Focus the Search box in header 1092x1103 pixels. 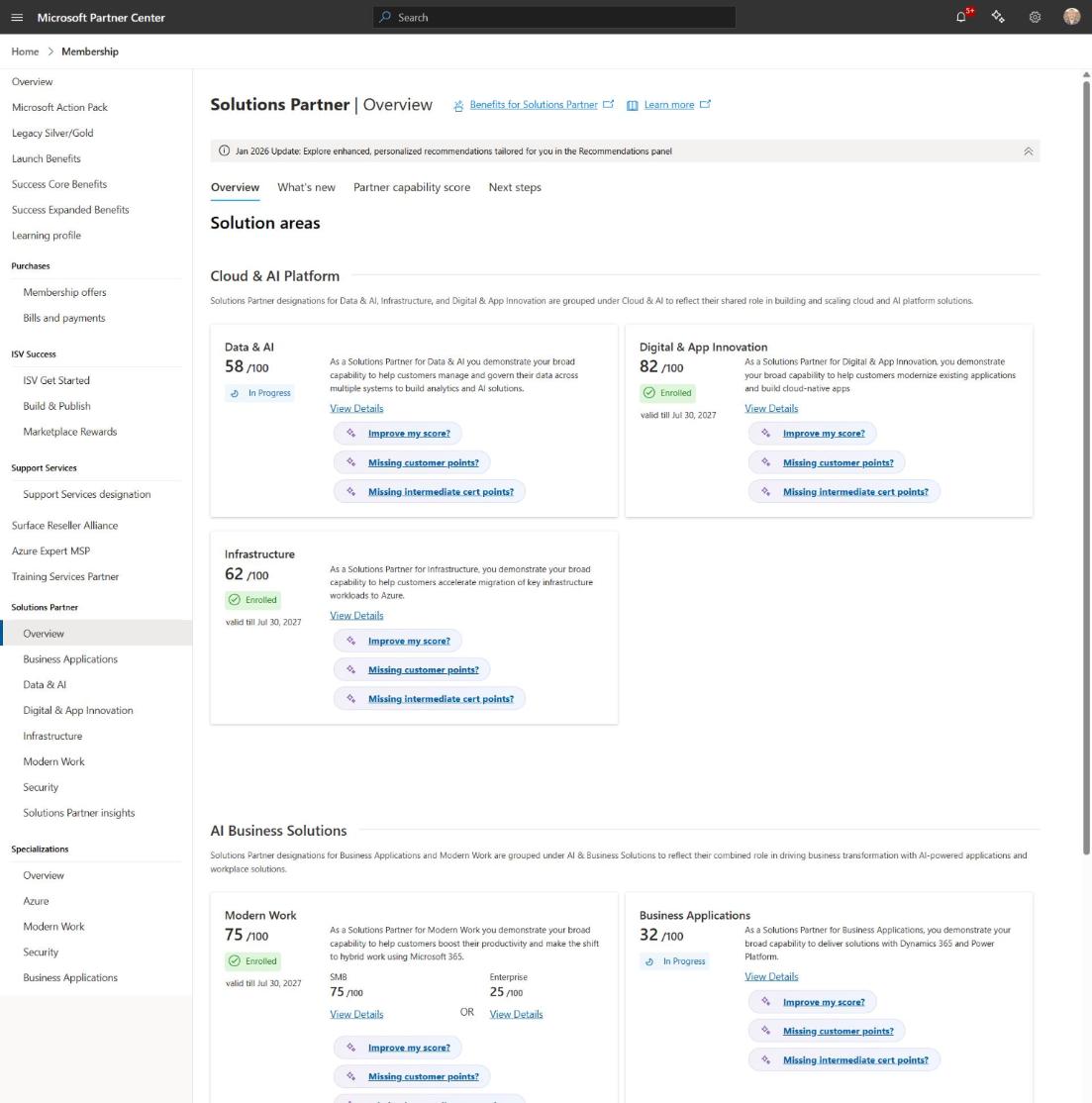(554, 17)
